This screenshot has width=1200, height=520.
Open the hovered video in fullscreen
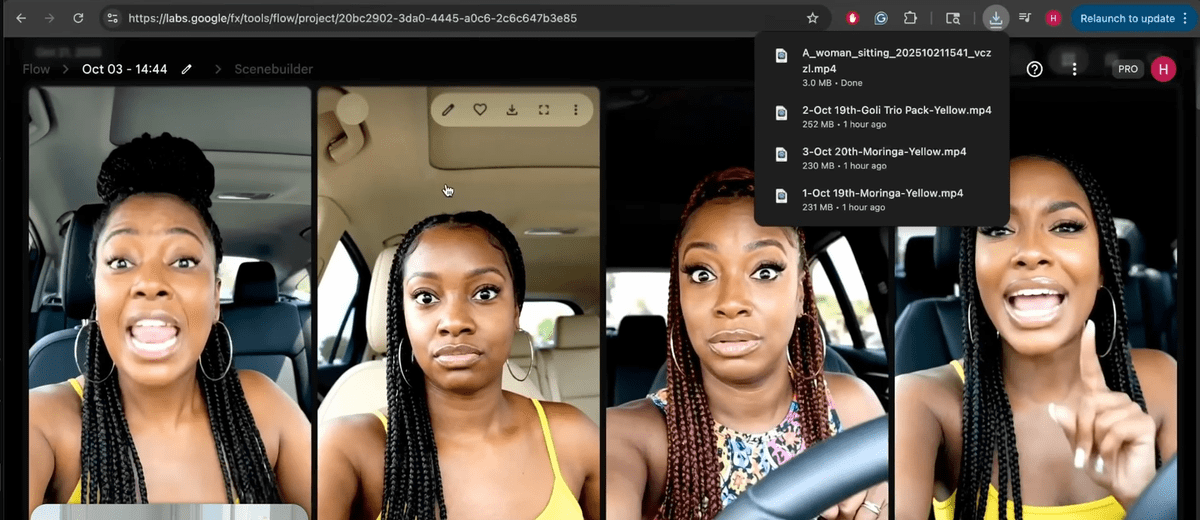[x=544, y=110]
